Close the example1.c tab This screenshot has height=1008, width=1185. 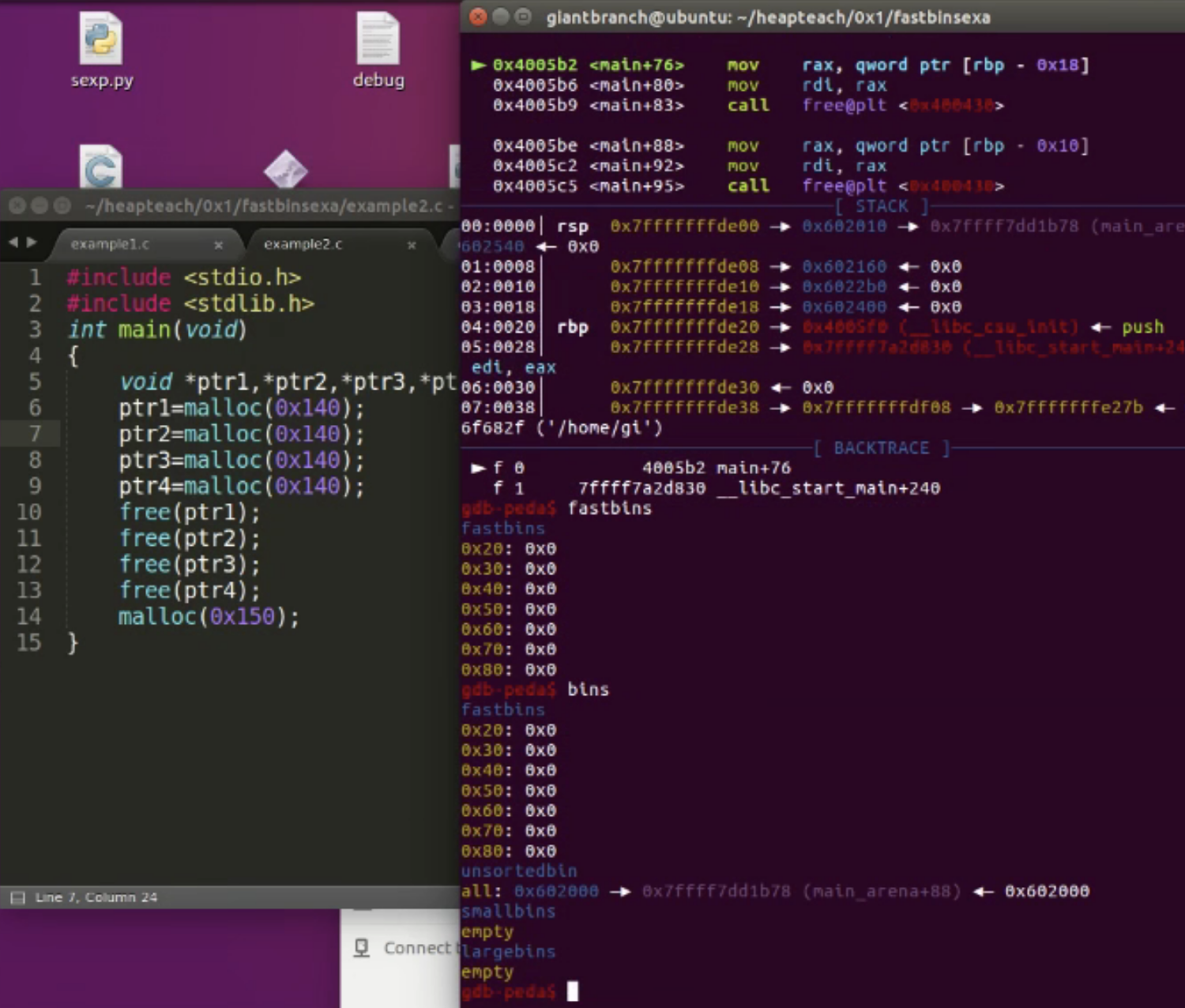click(x=218, y=245)
